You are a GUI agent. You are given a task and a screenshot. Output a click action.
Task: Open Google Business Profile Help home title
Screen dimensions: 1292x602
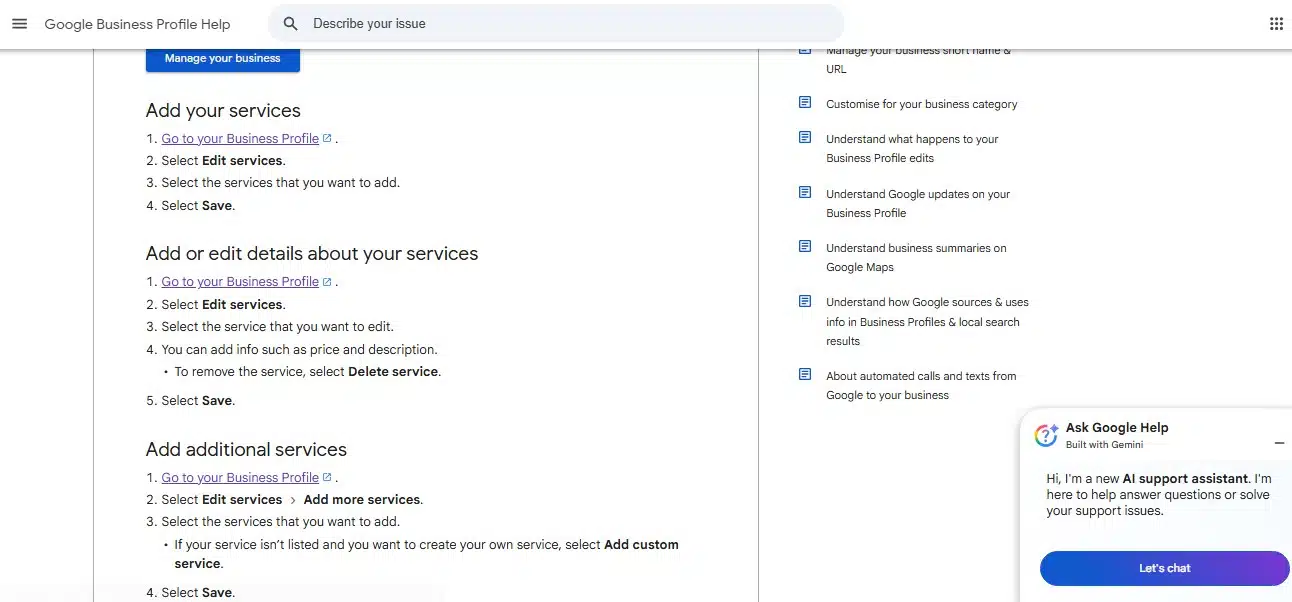tap(137, 24)
